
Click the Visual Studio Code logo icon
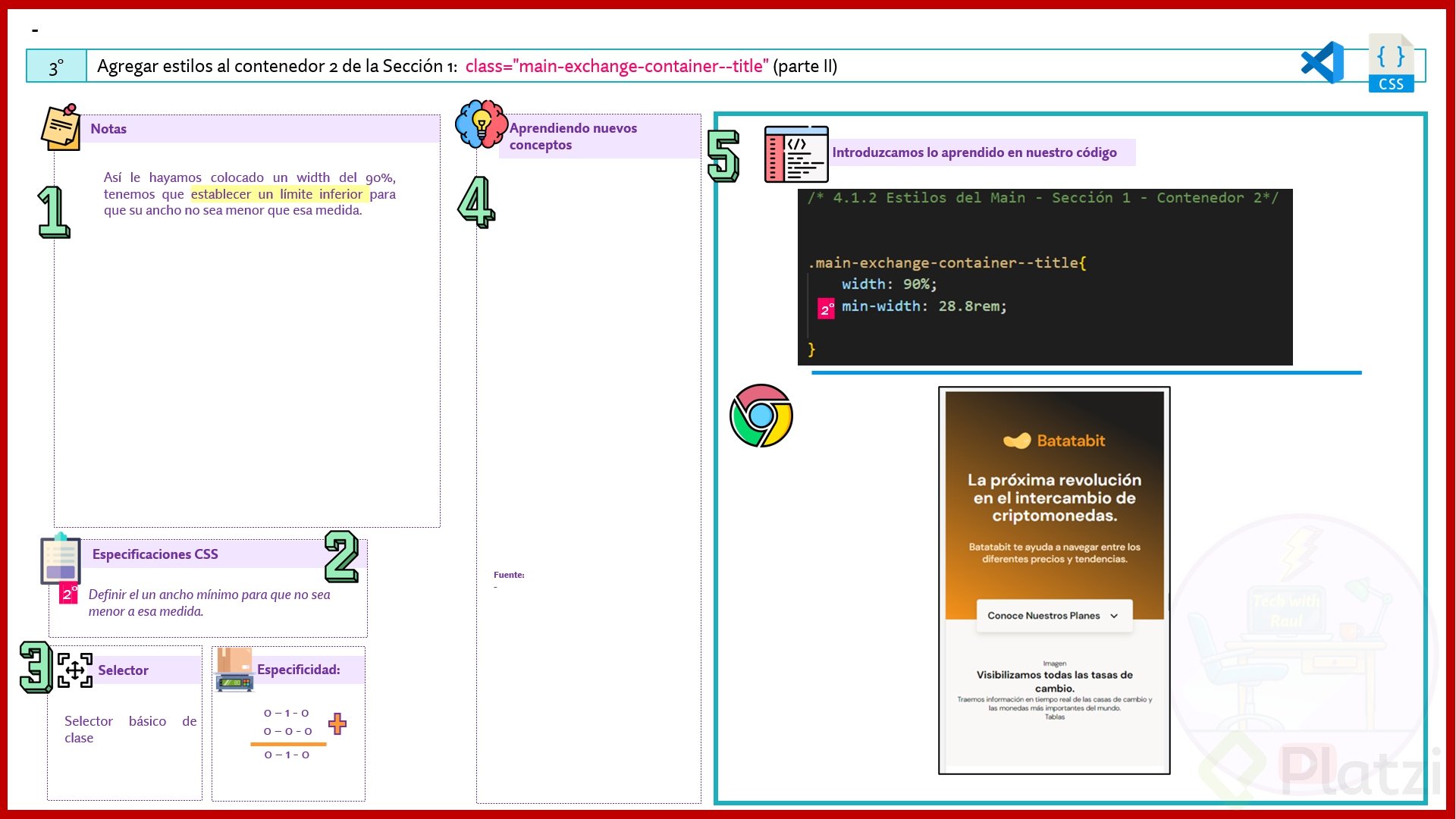pyautogui.click(x=1323, y=63)
